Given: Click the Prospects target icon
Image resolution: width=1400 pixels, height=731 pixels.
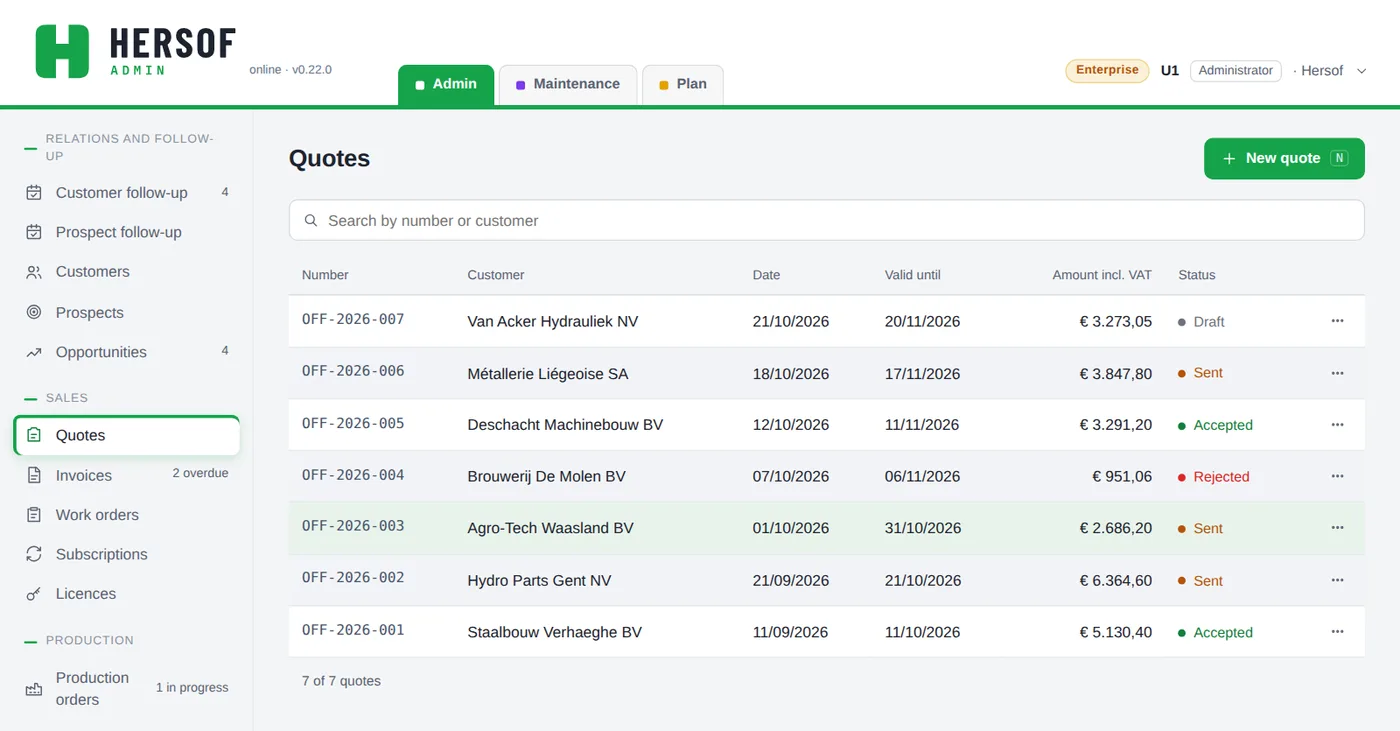Looking at the screenshot, I should [34, 312].
